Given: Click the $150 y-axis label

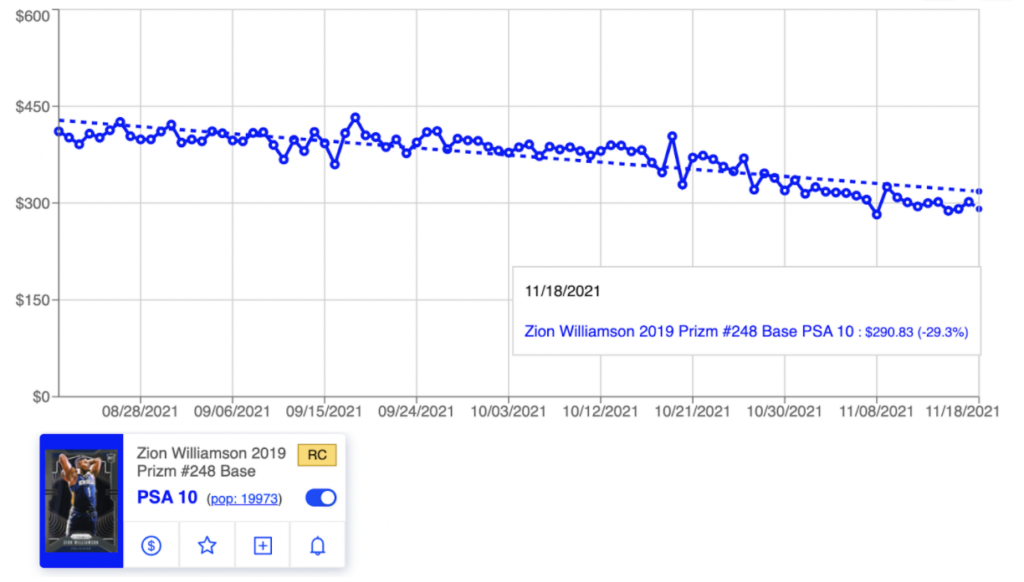Looking at the screenshot, I should coord(33,300).
